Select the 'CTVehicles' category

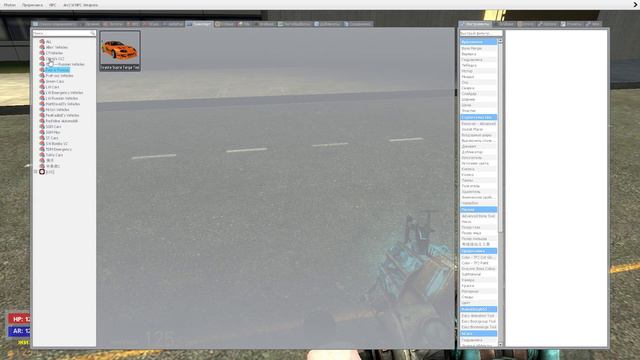point(54,53)
